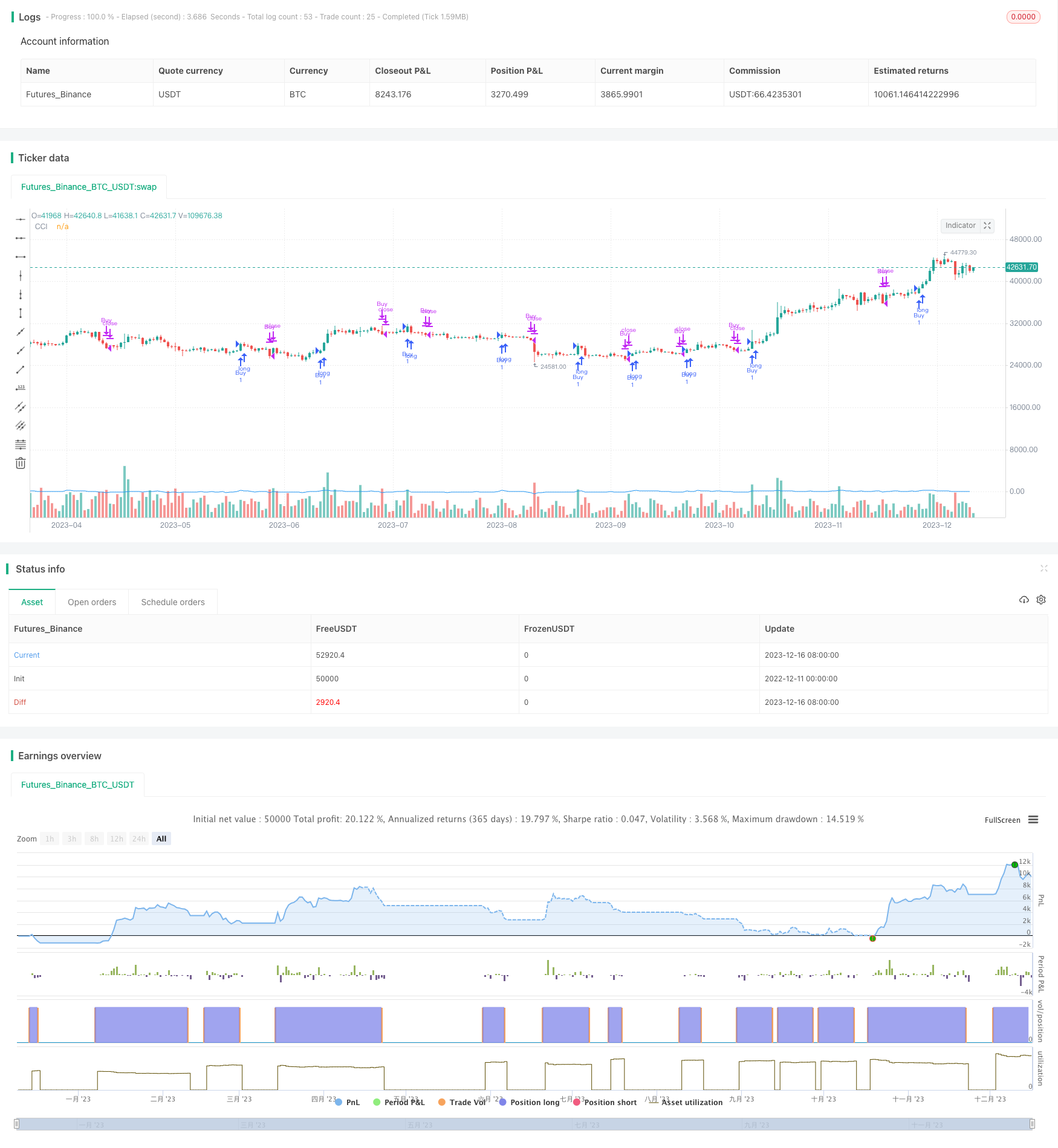Open the FullScreen earnings chart view
1058x1148 pixels.
[x=1002, y=820]
